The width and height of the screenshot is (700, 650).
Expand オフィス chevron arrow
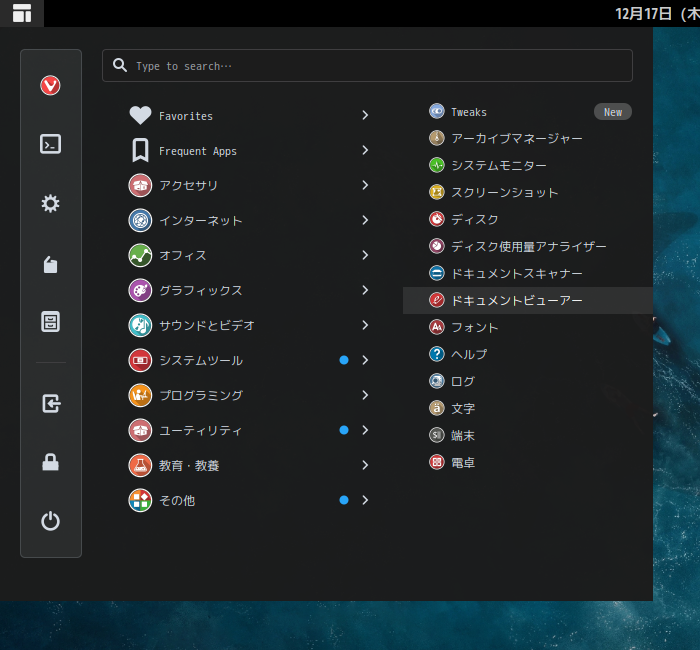click(x=365, y=255)
